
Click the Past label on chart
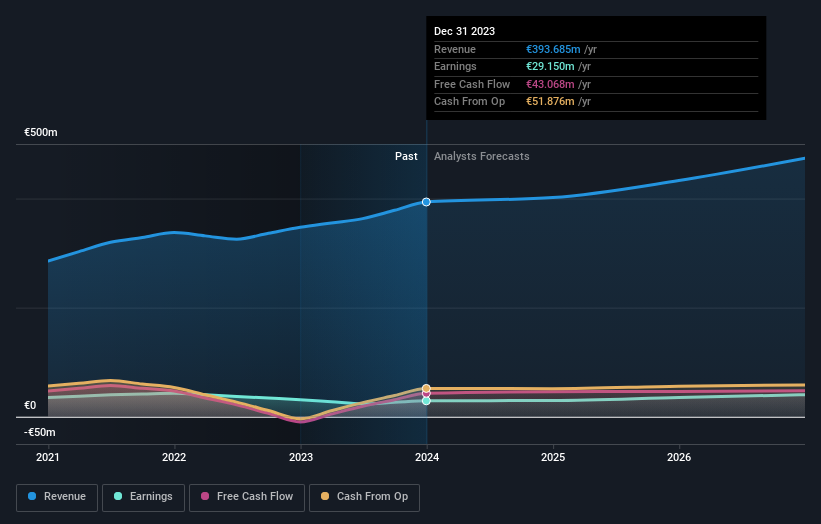coord(406,157)
